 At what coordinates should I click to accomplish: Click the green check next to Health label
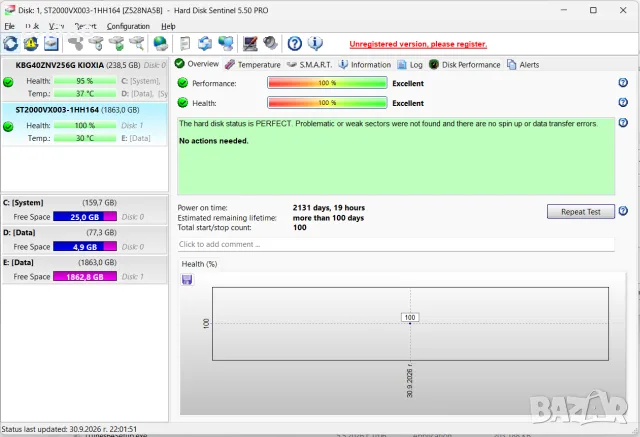pos(182,102)
